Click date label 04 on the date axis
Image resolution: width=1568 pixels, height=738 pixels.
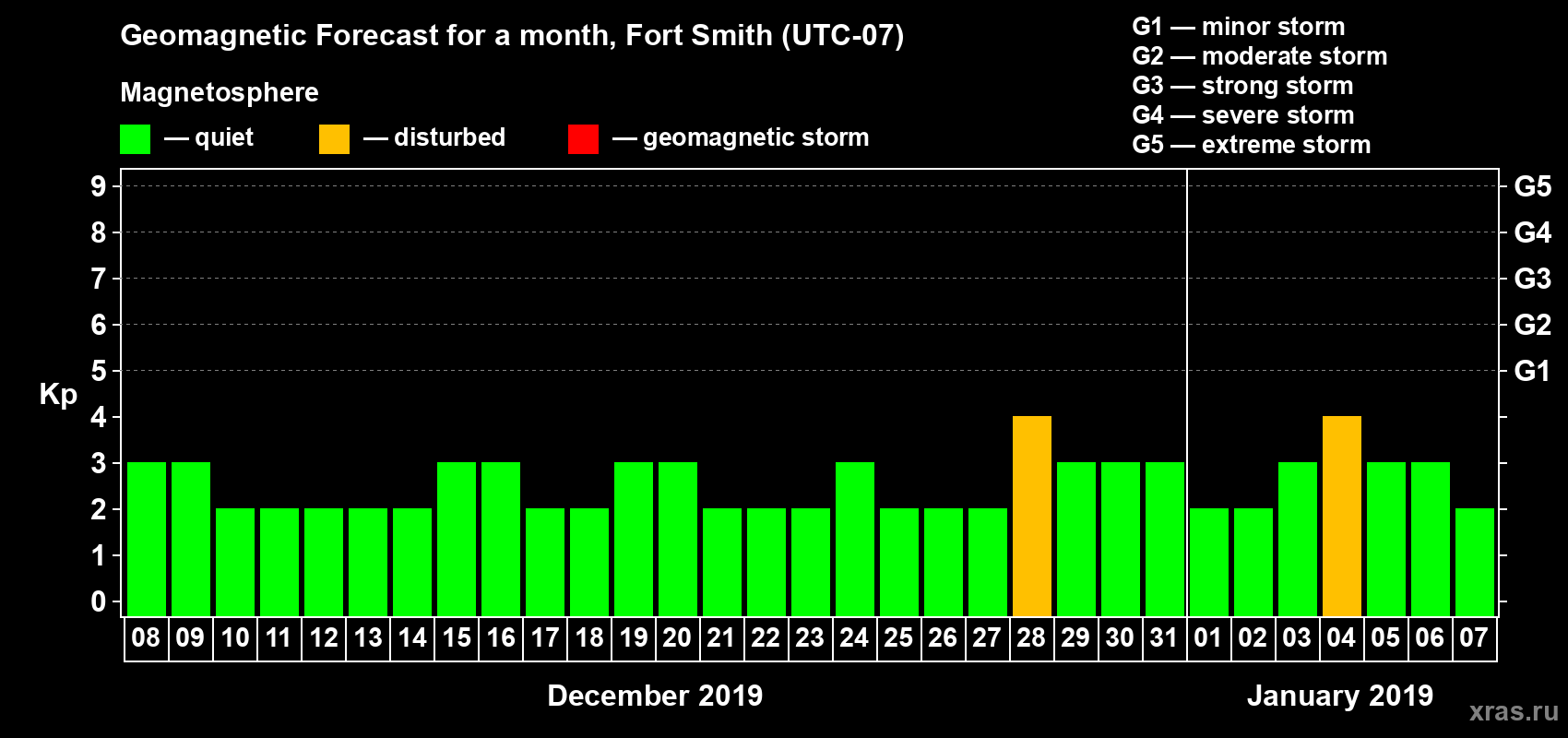1341,638
